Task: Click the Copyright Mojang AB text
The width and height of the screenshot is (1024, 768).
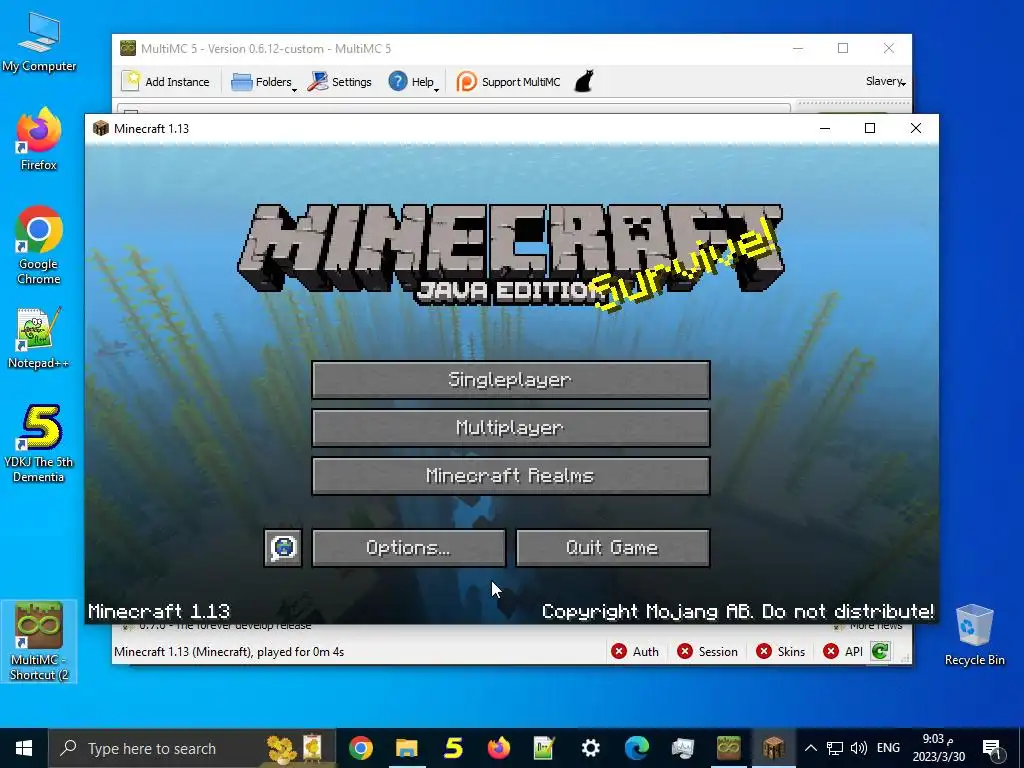Action: (x=738, y=611)
